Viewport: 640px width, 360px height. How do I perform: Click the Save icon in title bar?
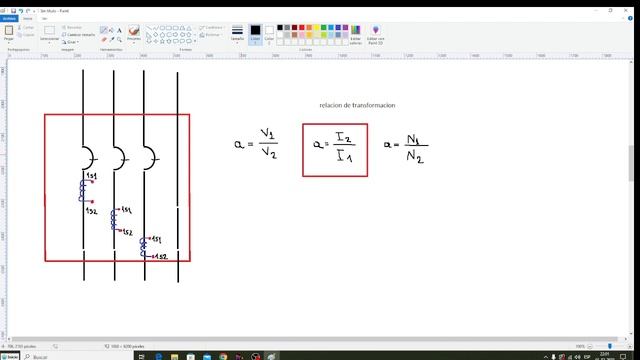[13, 11]
